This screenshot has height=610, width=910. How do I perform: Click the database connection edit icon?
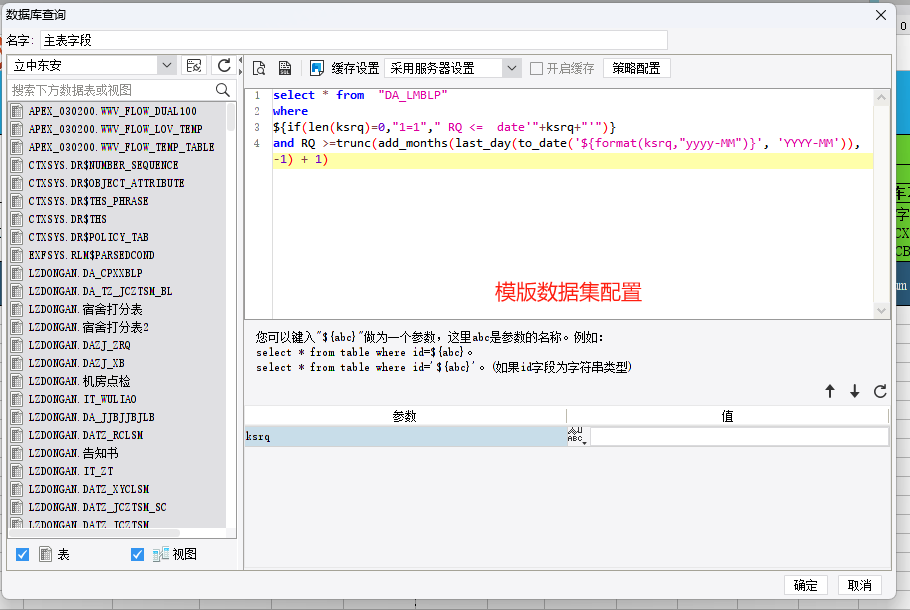(x=194, y=66)
